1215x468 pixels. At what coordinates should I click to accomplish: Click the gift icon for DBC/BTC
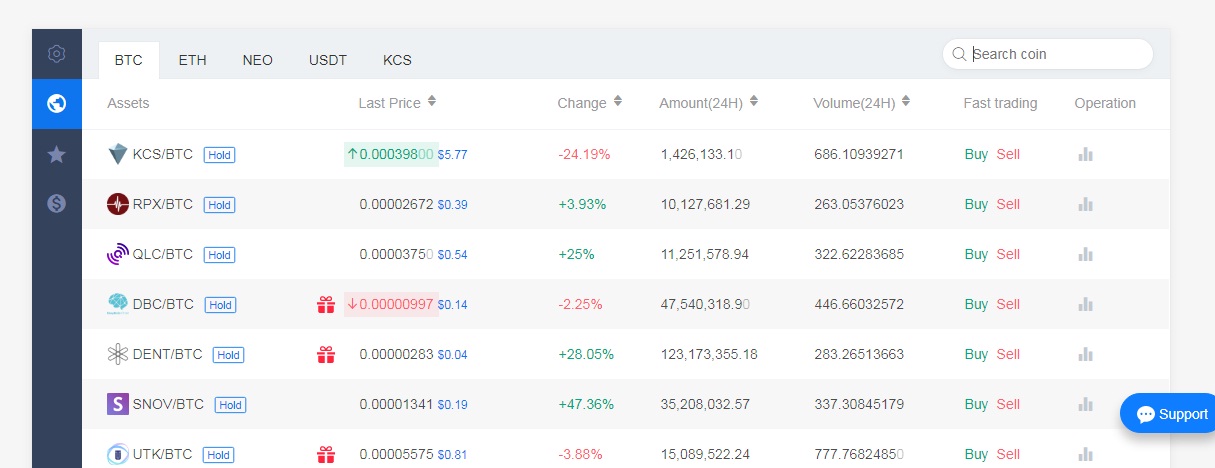pyautogui.click(x=326, y=304)
